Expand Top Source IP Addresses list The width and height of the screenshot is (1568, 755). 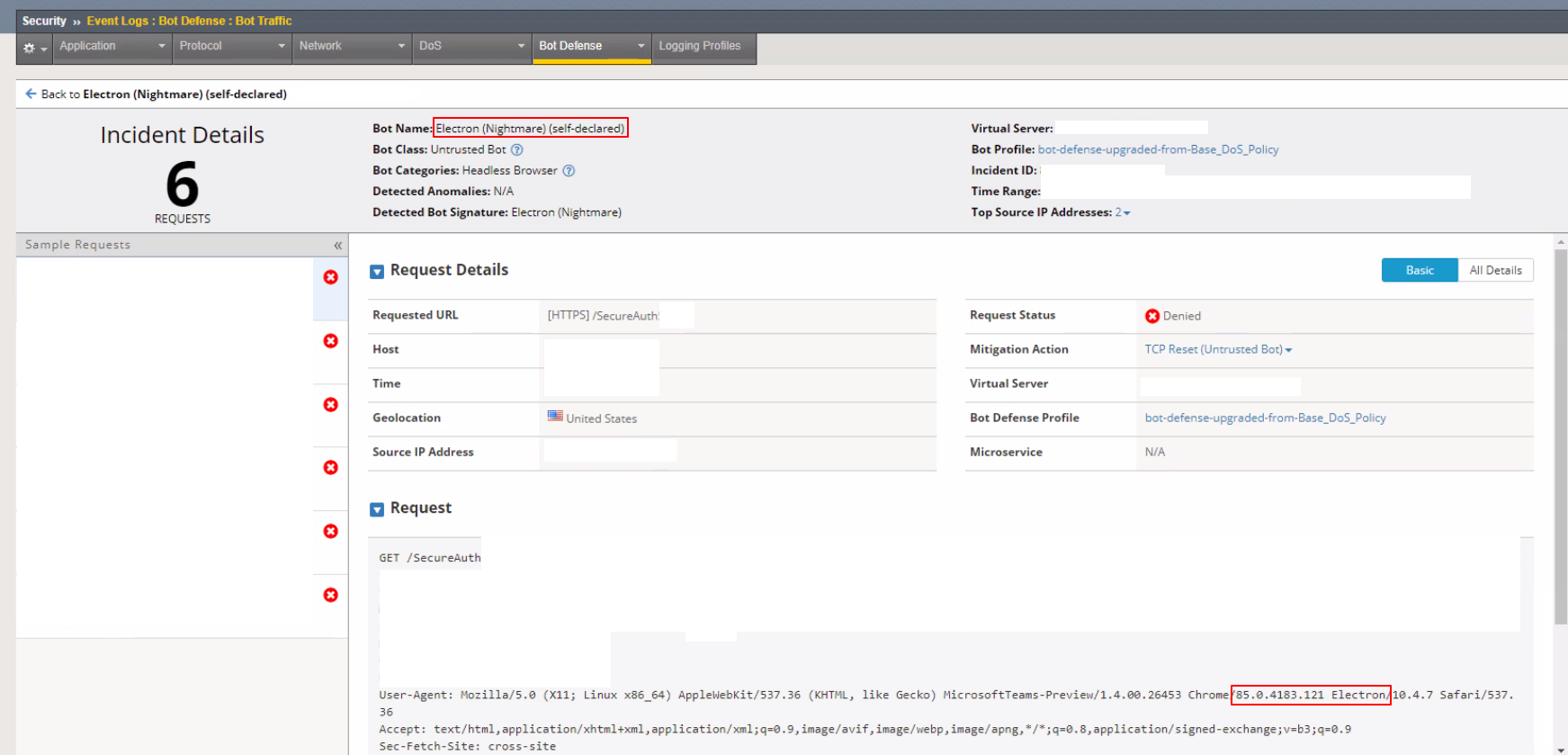pos(1123,212)
